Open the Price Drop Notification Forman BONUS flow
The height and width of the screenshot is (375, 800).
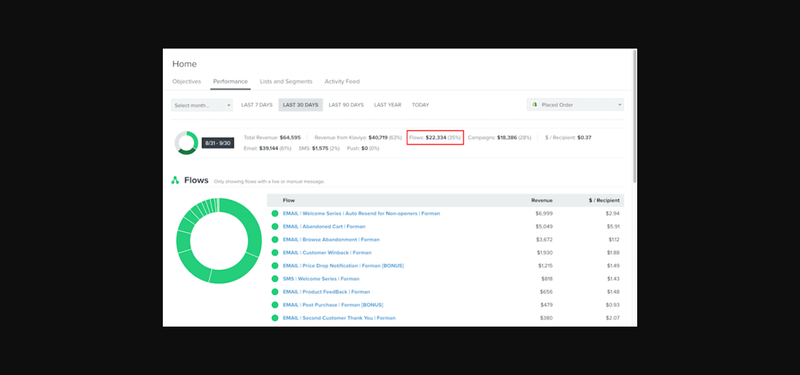point(343,266)
